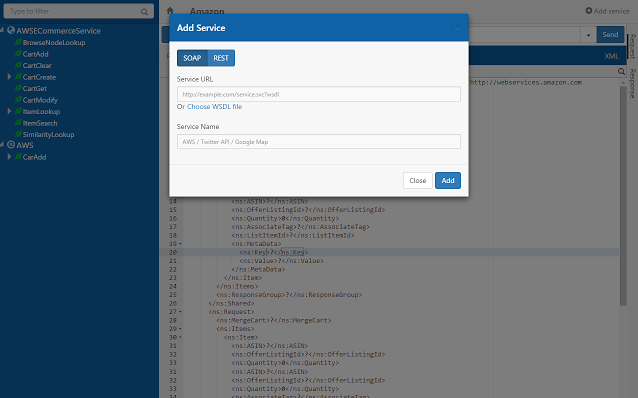
Task: Click the leaf icon next to CartClear
Action: click(18, 65)
